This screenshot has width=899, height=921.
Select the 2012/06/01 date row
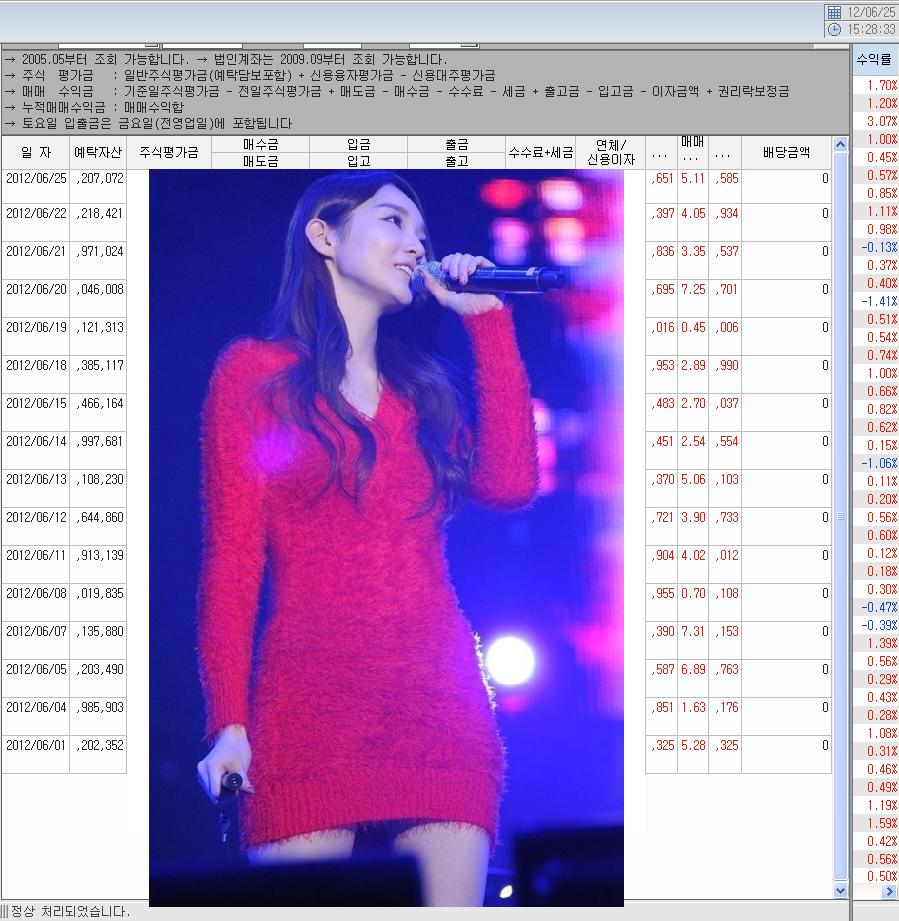click(35, 745)
